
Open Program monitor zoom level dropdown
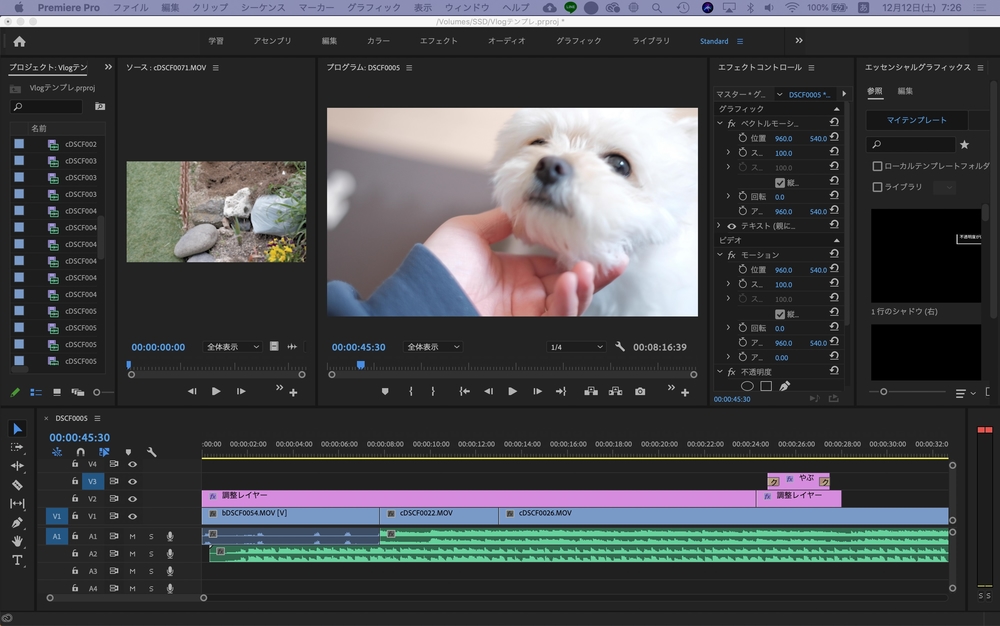coord(433,347)
